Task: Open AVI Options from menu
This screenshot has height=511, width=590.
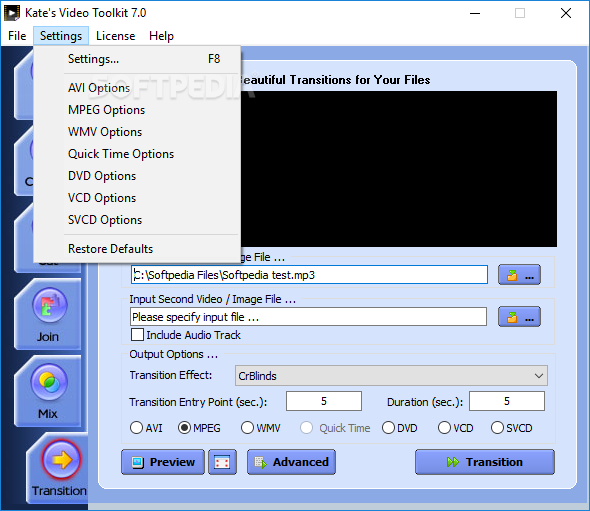Action: tap(137, 88)
